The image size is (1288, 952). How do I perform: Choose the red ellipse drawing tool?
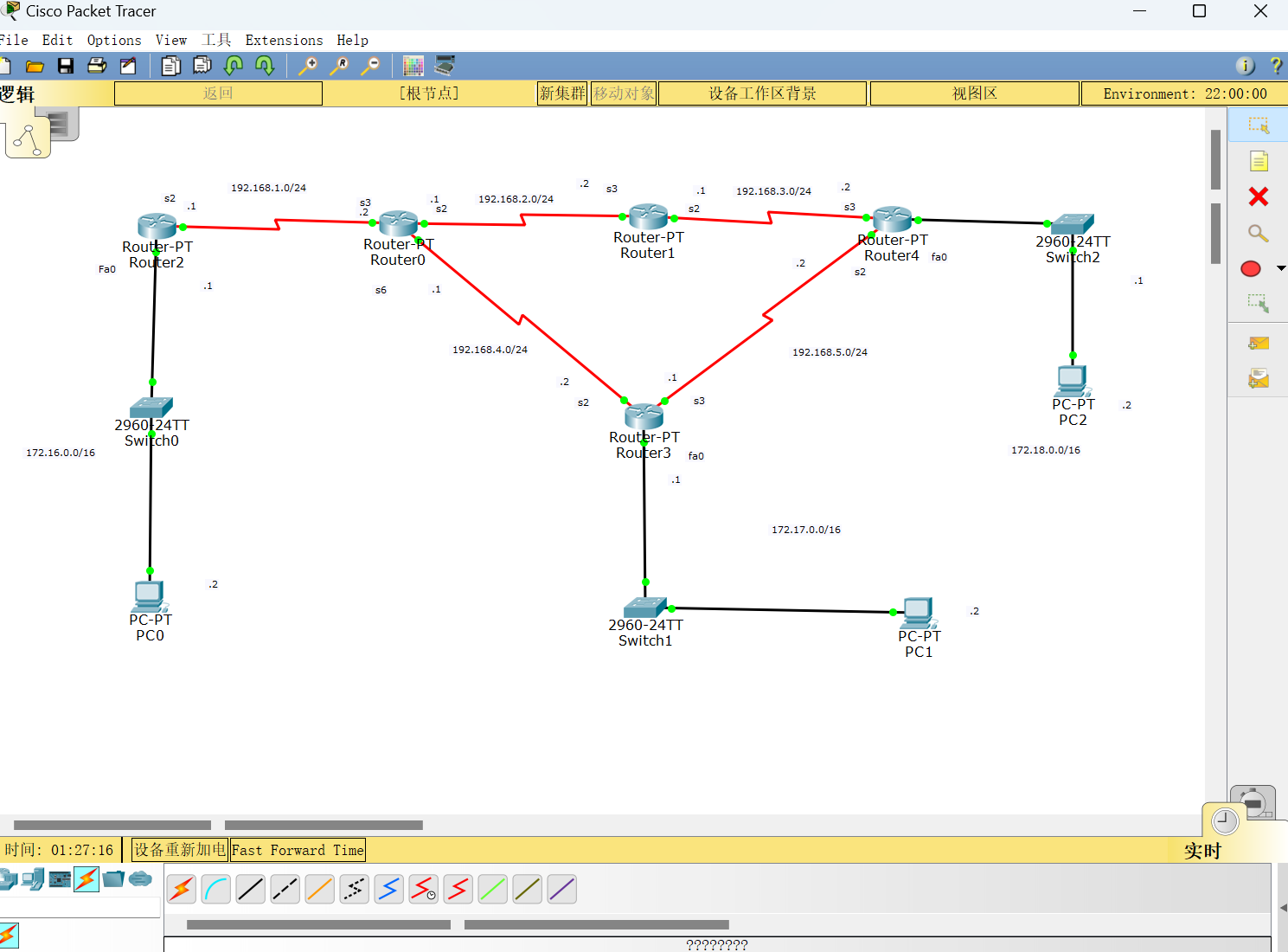1251,269
